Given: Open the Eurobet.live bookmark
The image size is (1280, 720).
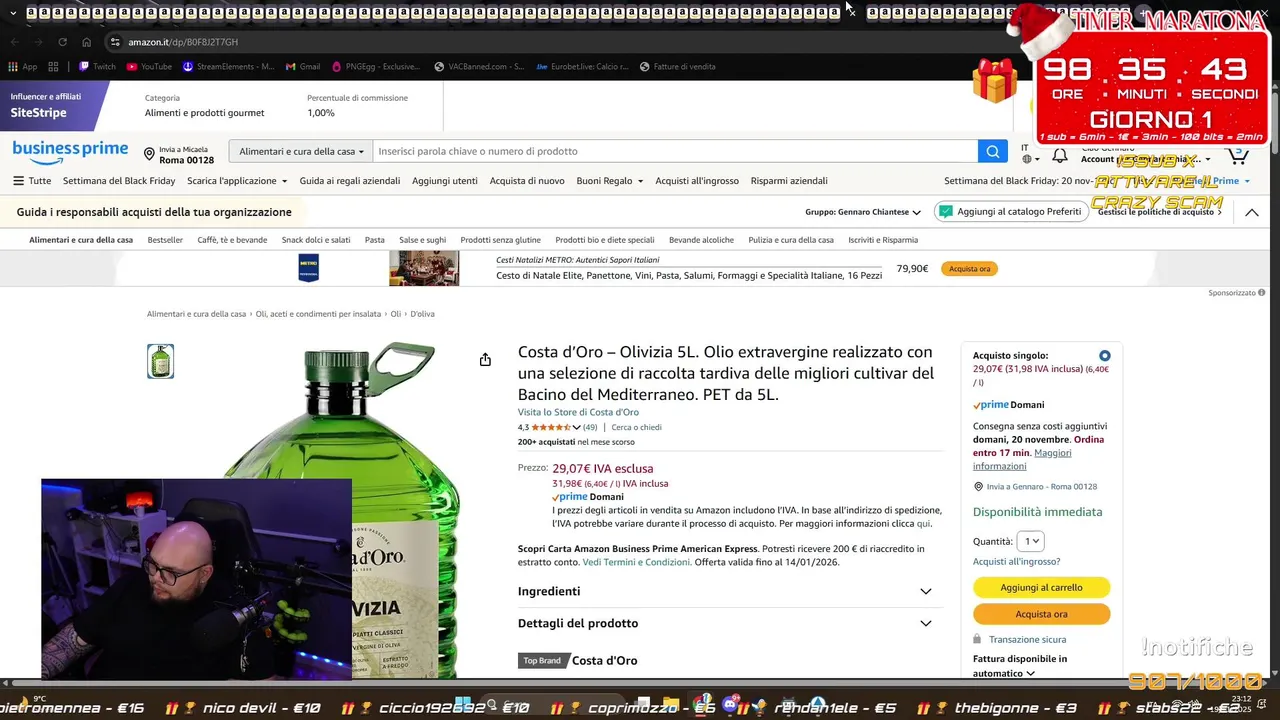Looking at the screenshot, I should coord(582,67).
